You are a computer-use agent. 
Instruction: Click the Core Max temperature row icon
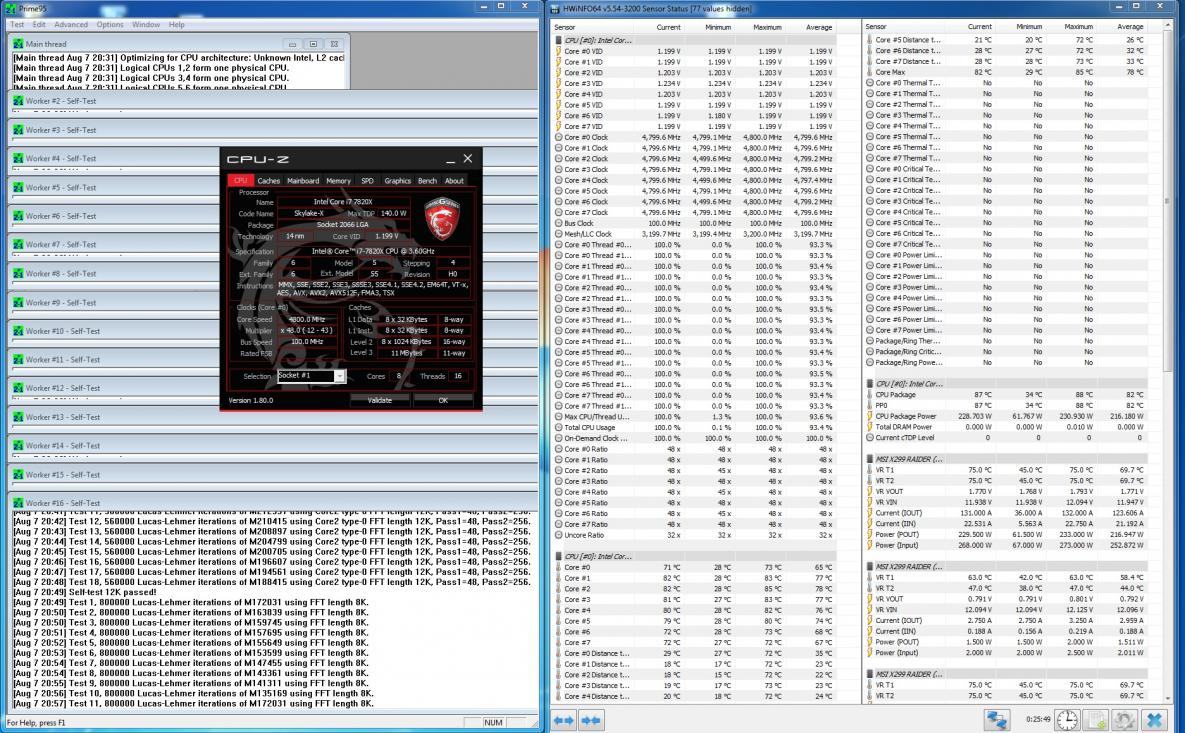[x=870, y=73]
